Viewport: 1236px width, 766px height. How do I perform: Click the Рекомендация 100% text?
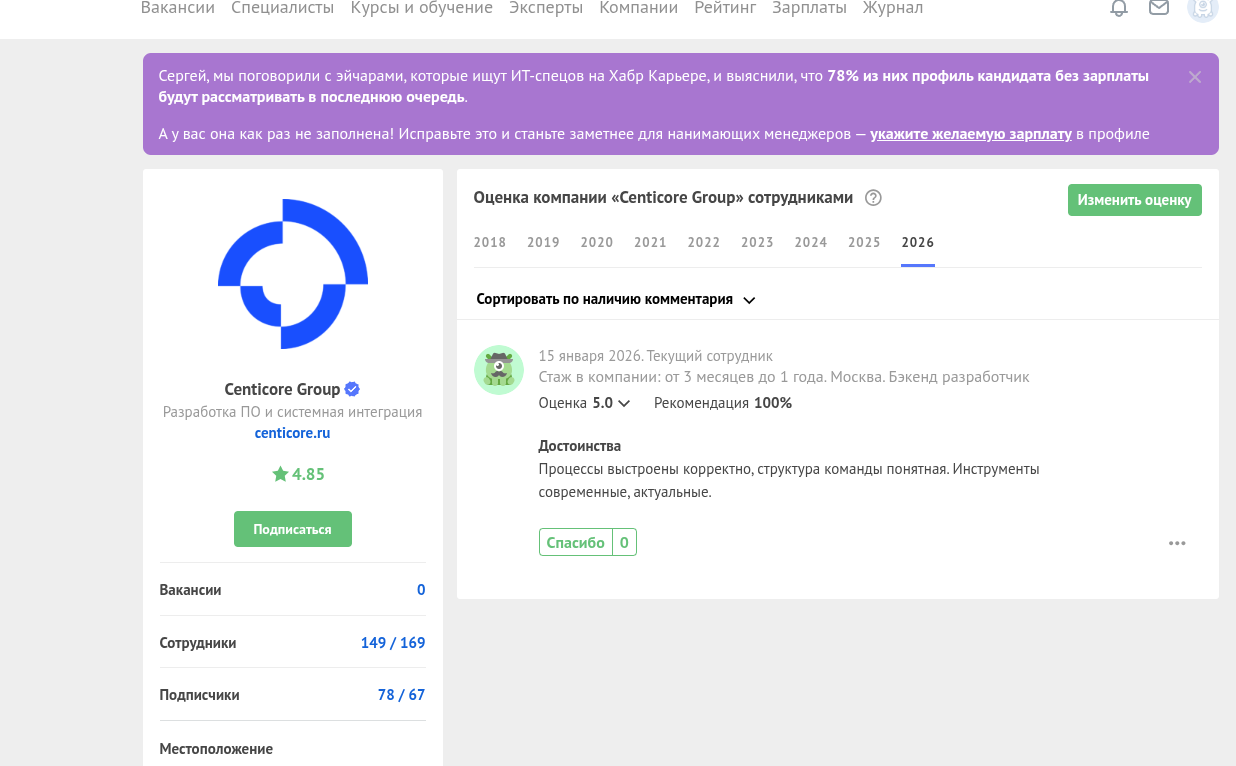723,403
